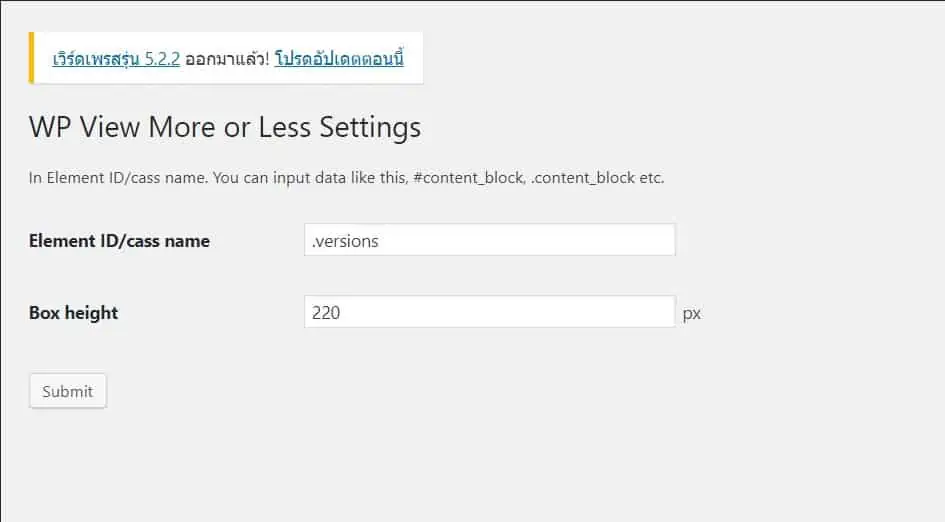
Task: Click the Thai update-now link in the notice
Action: click(x=338, y=58)
